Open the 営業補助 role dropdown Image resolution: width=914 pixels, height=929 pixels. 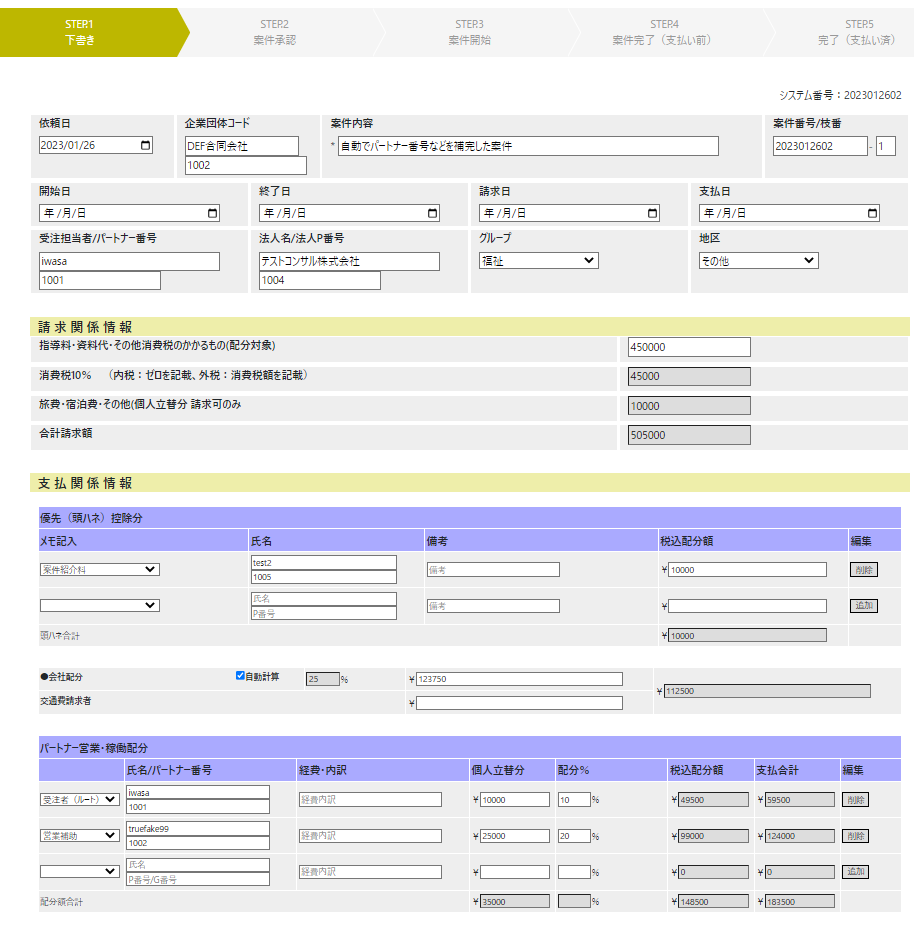pos(79,836)
